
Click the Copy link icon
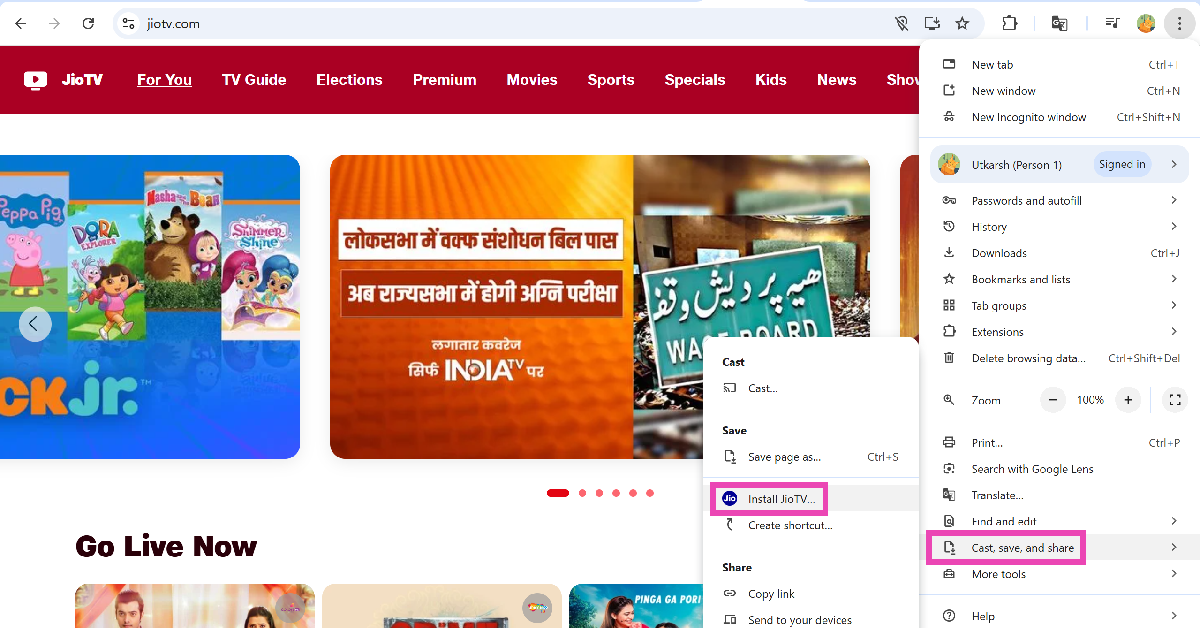click(x=730, y=594)
